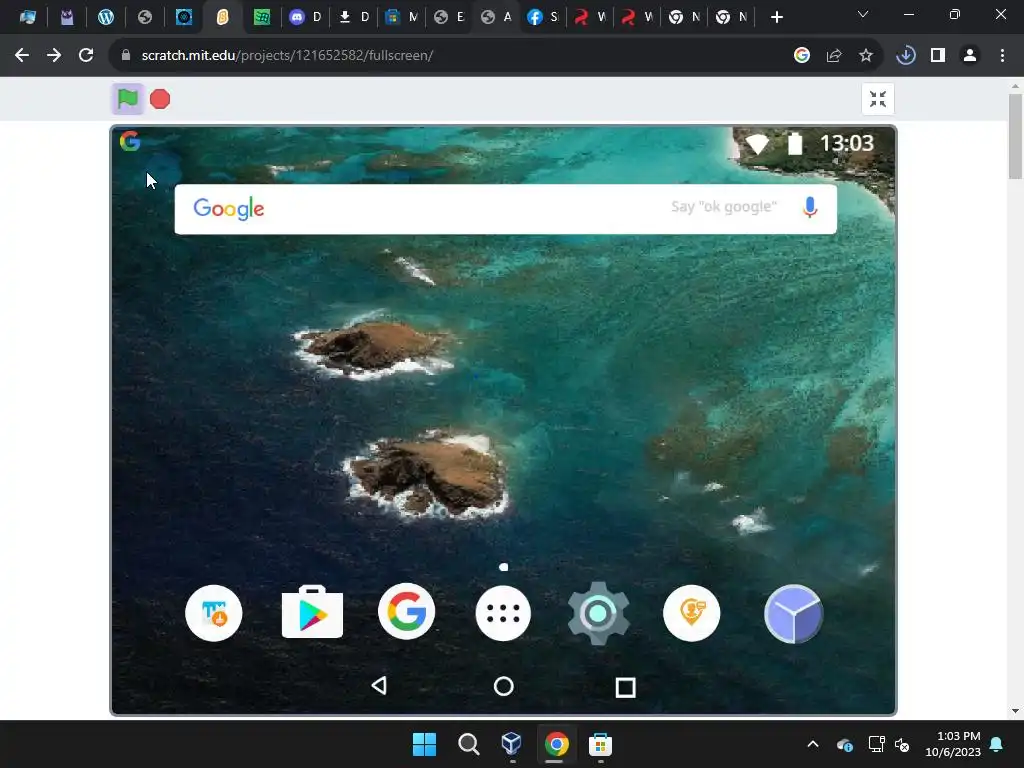Bookmark this page with the star
The image size is (1024, 768).
[x=866, y=56]
